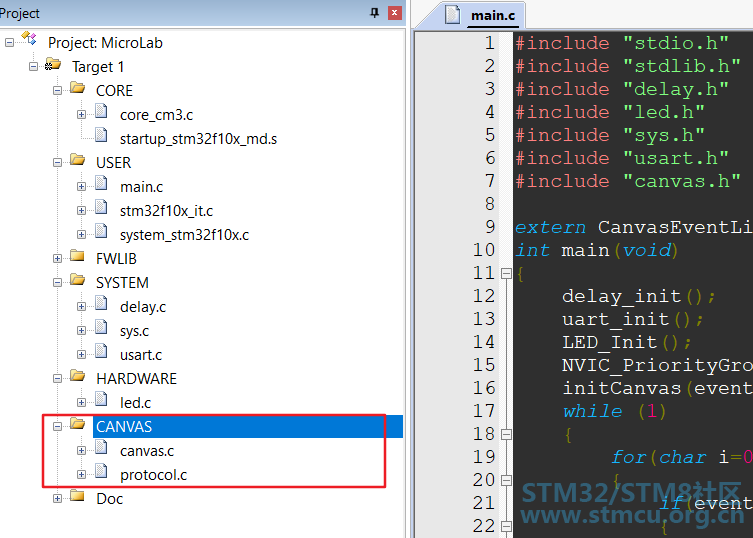This screenshot has width=753, height=538.
Task: Select the Target 1 tree label
Action: [98, 67]
